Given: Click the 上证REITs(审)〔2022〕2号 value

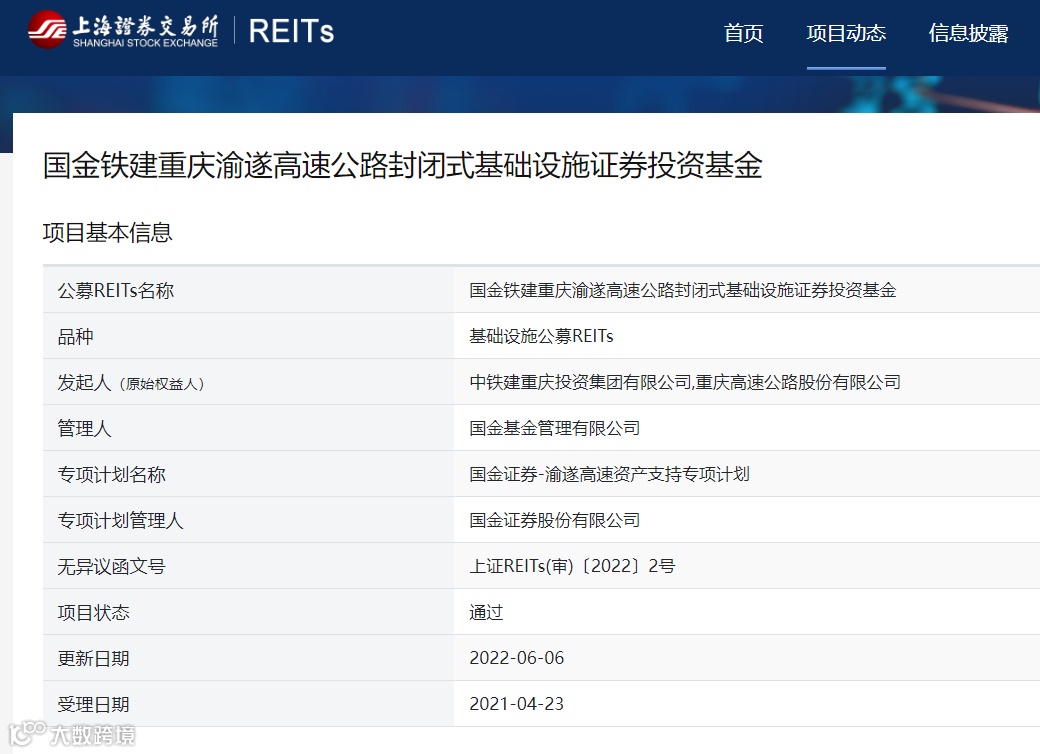Looking at the screenshot, I should coord(572,566).
